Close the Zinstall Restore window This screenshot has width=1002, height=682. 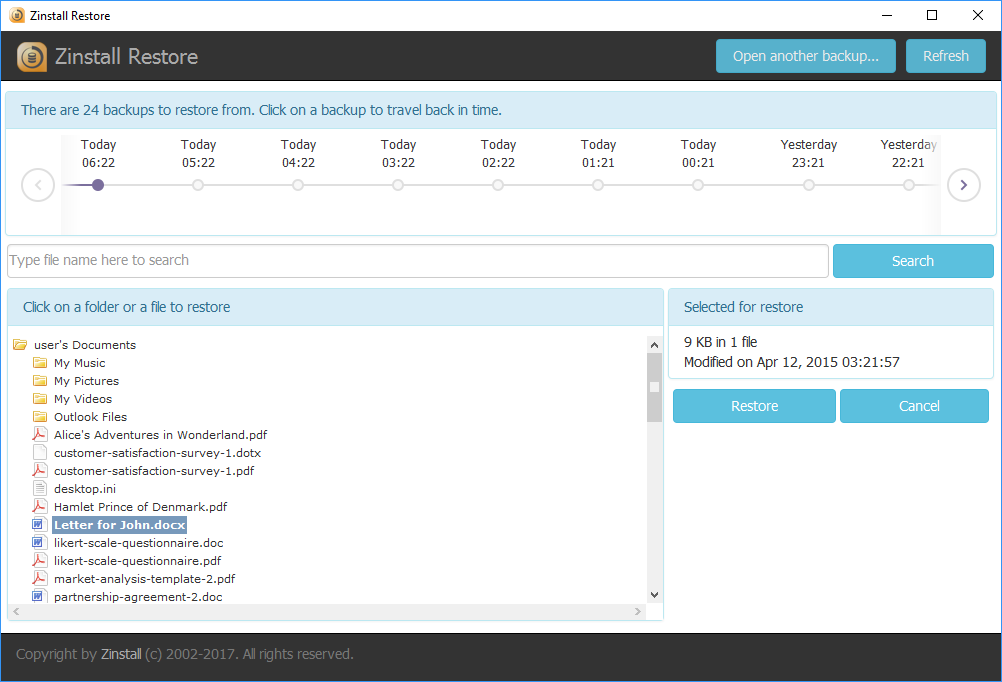(x=978, y=15)
